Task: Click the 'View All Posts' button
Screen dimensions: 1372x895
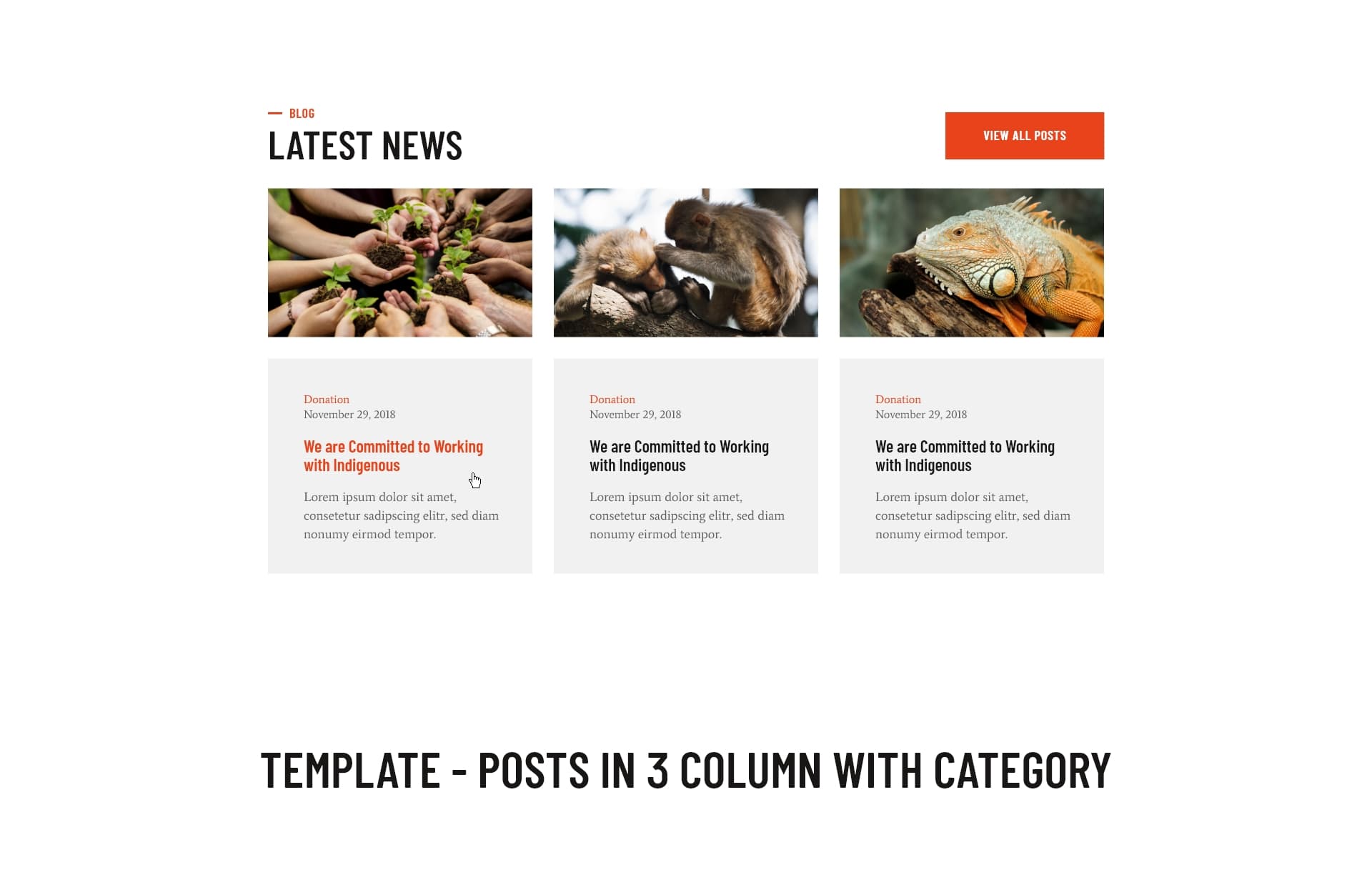Action: coord(1024,135)
